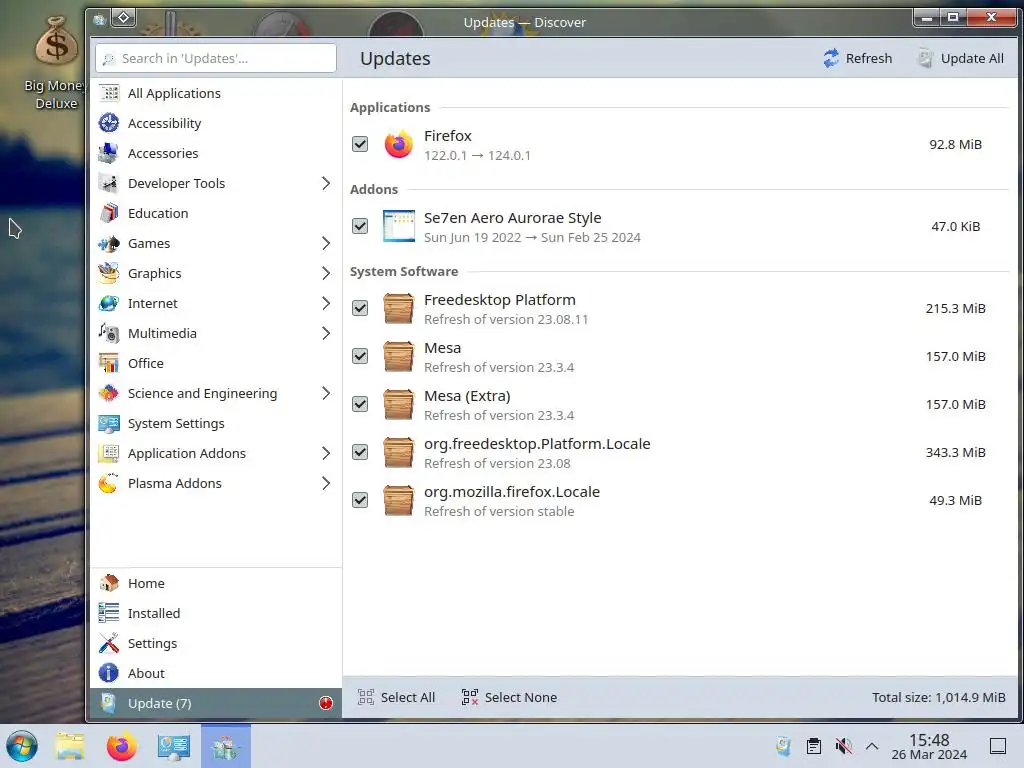Click the Education books icon
The image size is (1024, 768).
109,214
